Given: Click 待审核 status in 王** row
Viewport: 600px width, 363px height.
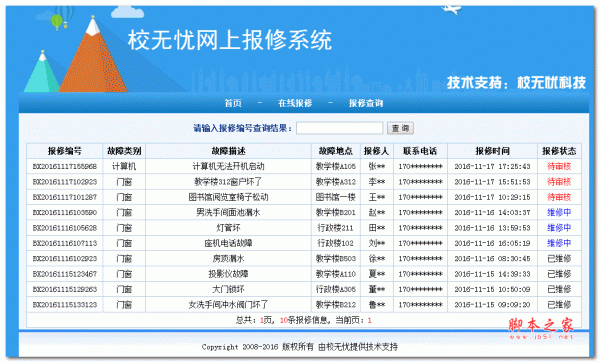Looking at the screenshot, I should [x=559, y=197].
